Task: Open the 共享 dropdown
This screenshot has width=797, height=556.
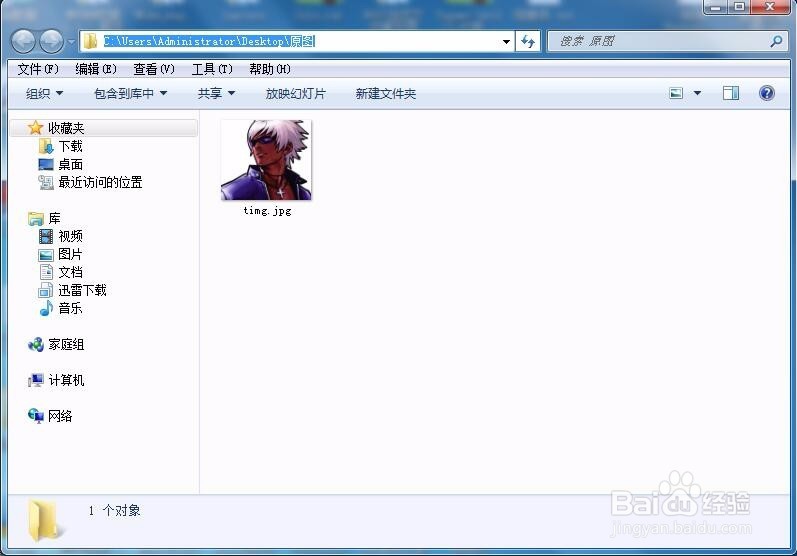Action: [217, 94]
